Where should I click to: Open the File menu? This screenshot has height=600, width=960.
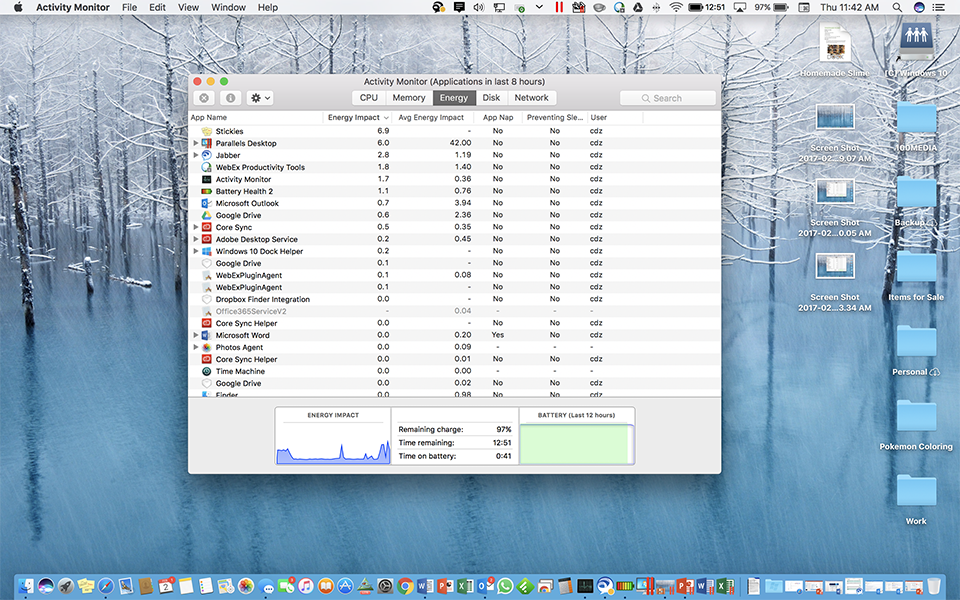point(129,7)
